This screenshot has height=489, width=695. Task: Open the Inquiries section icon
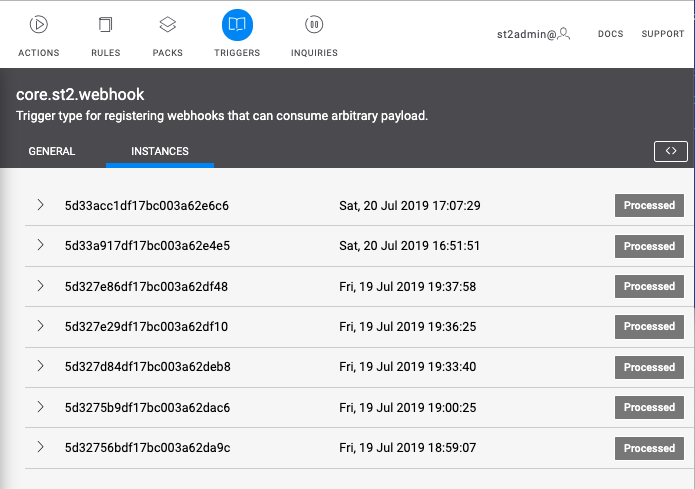coord(314,25)
